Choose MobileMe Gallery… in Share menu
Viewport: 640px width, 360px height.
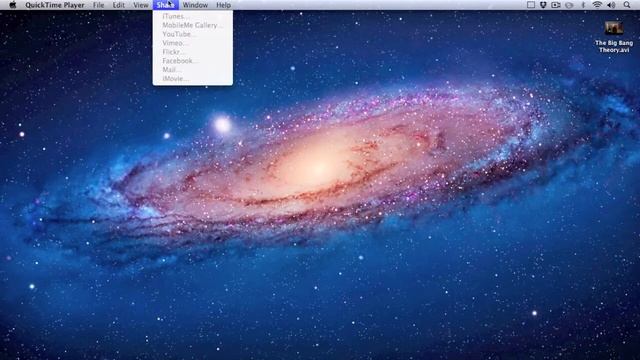coord(193,25)
